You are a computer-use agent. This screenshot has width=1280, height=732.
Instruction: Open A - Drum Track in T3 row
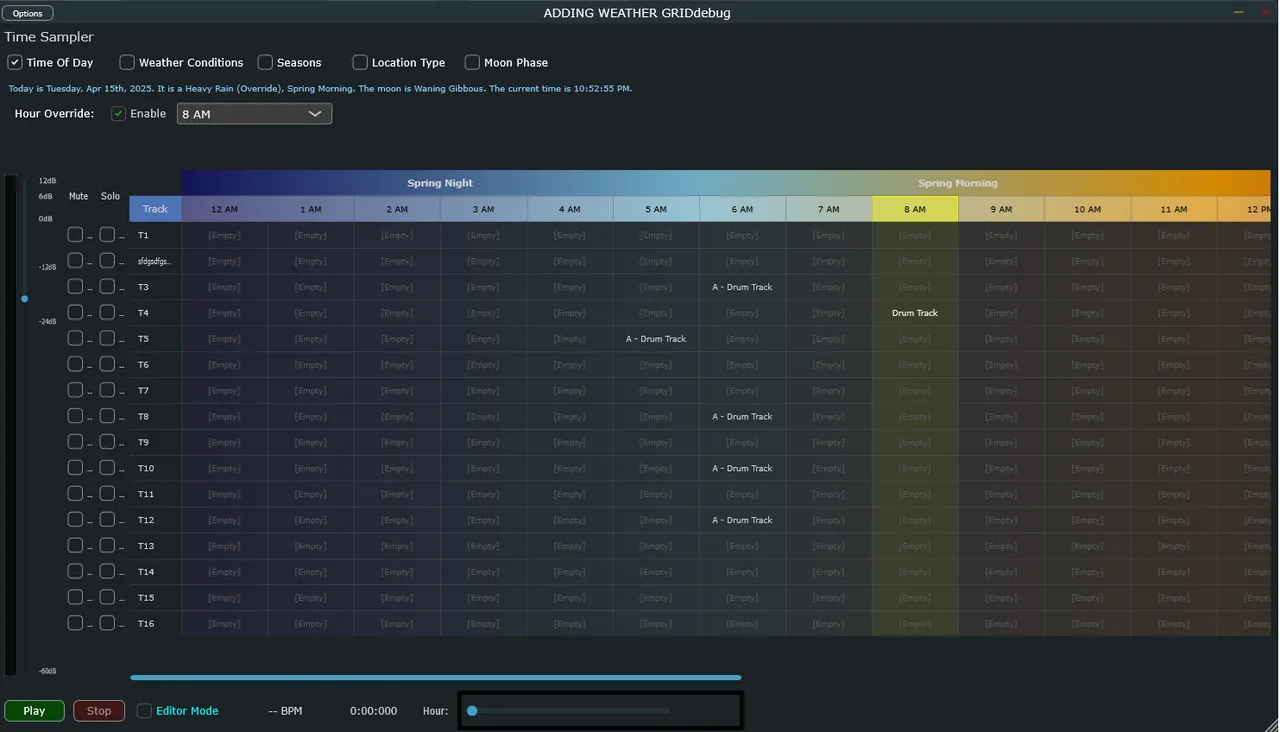click(742, 287)
